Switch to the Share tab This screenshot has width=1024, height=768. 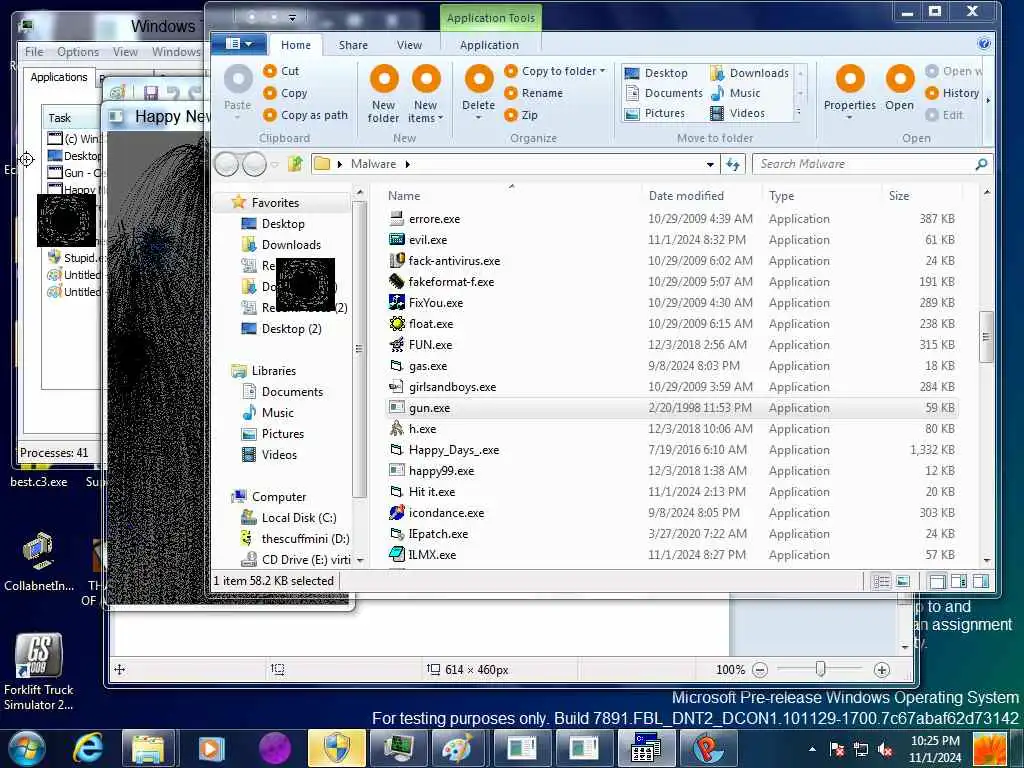tap(353, 44)
